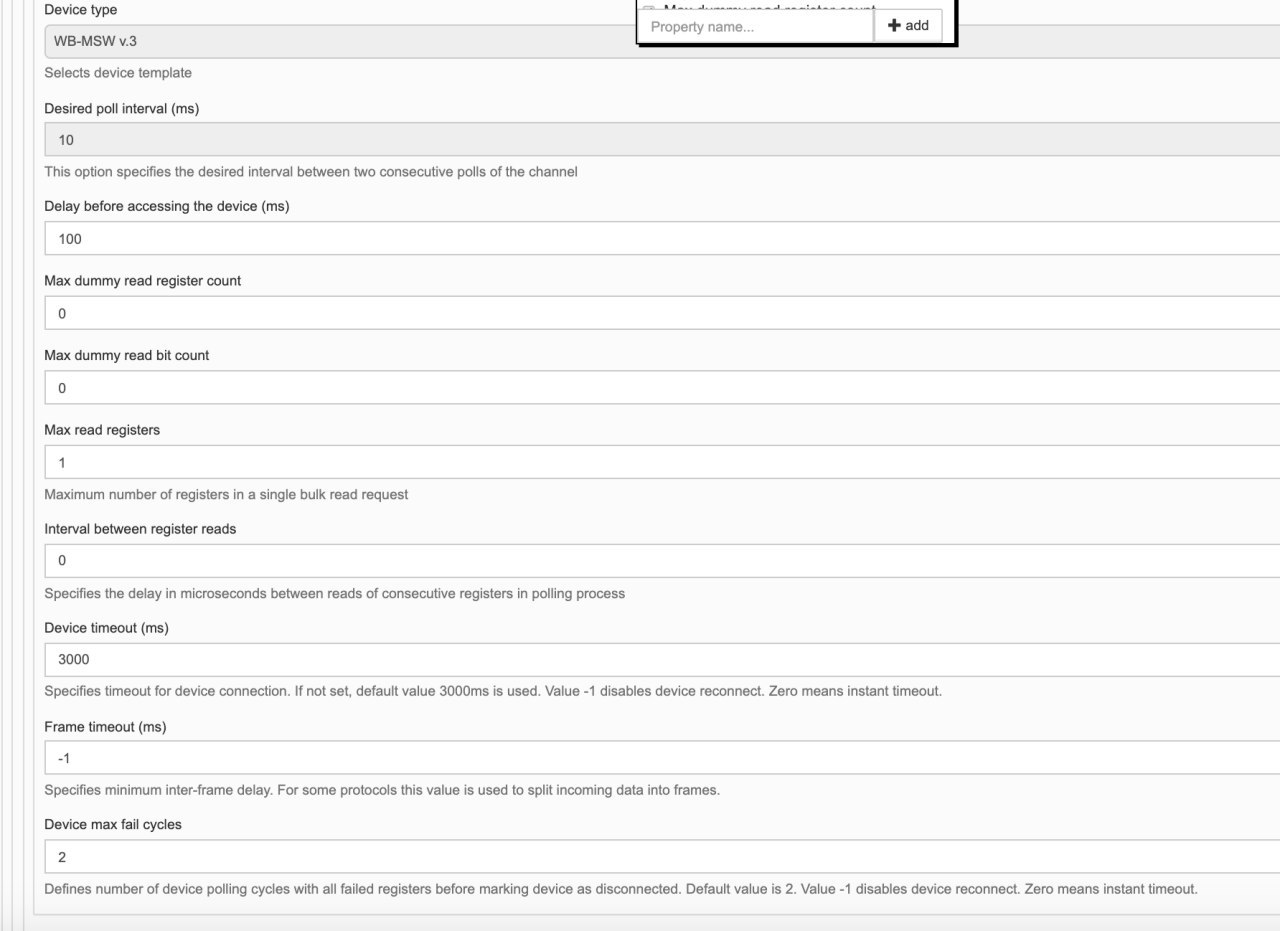Click 'Delay before accessing the device (ms)' label
The image size is (1280, 931).
tap(167, 206)
